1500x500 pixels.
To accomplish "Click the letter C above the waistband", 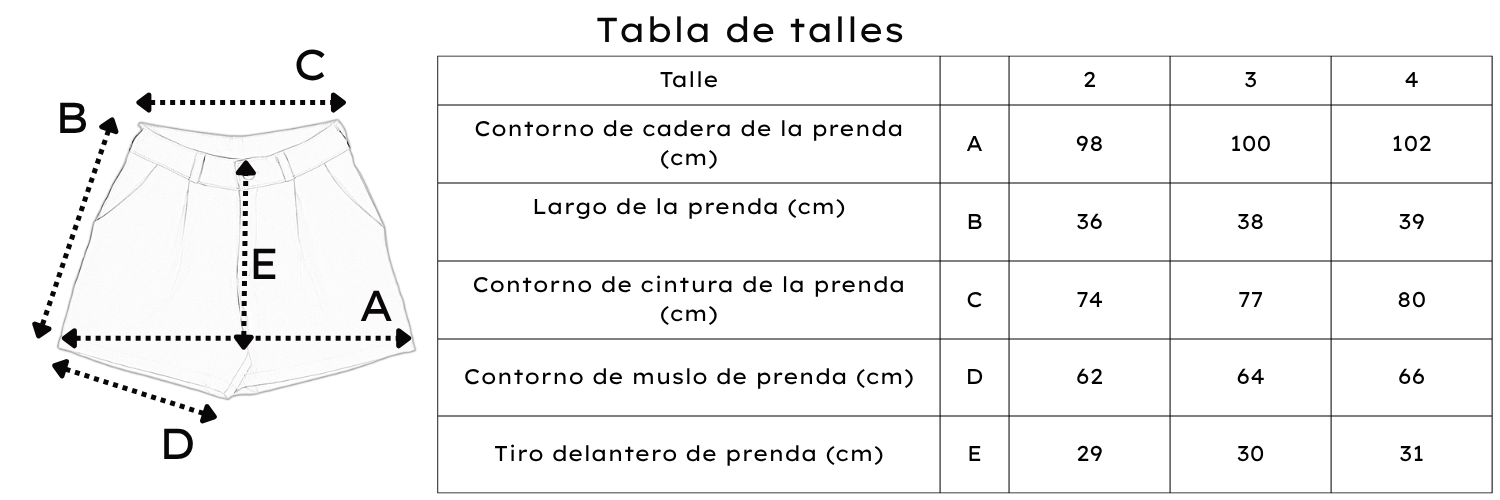I will coord(310,67).
